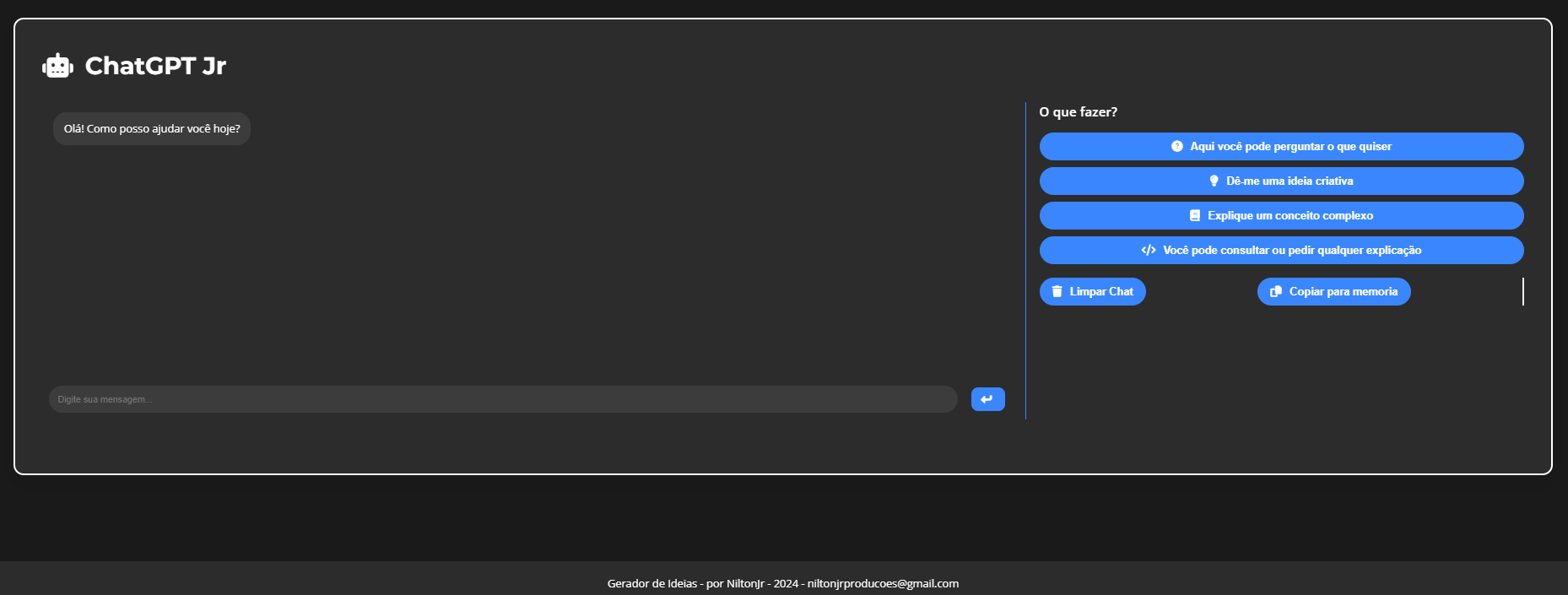Click the trash can icon

(1057, 291)
